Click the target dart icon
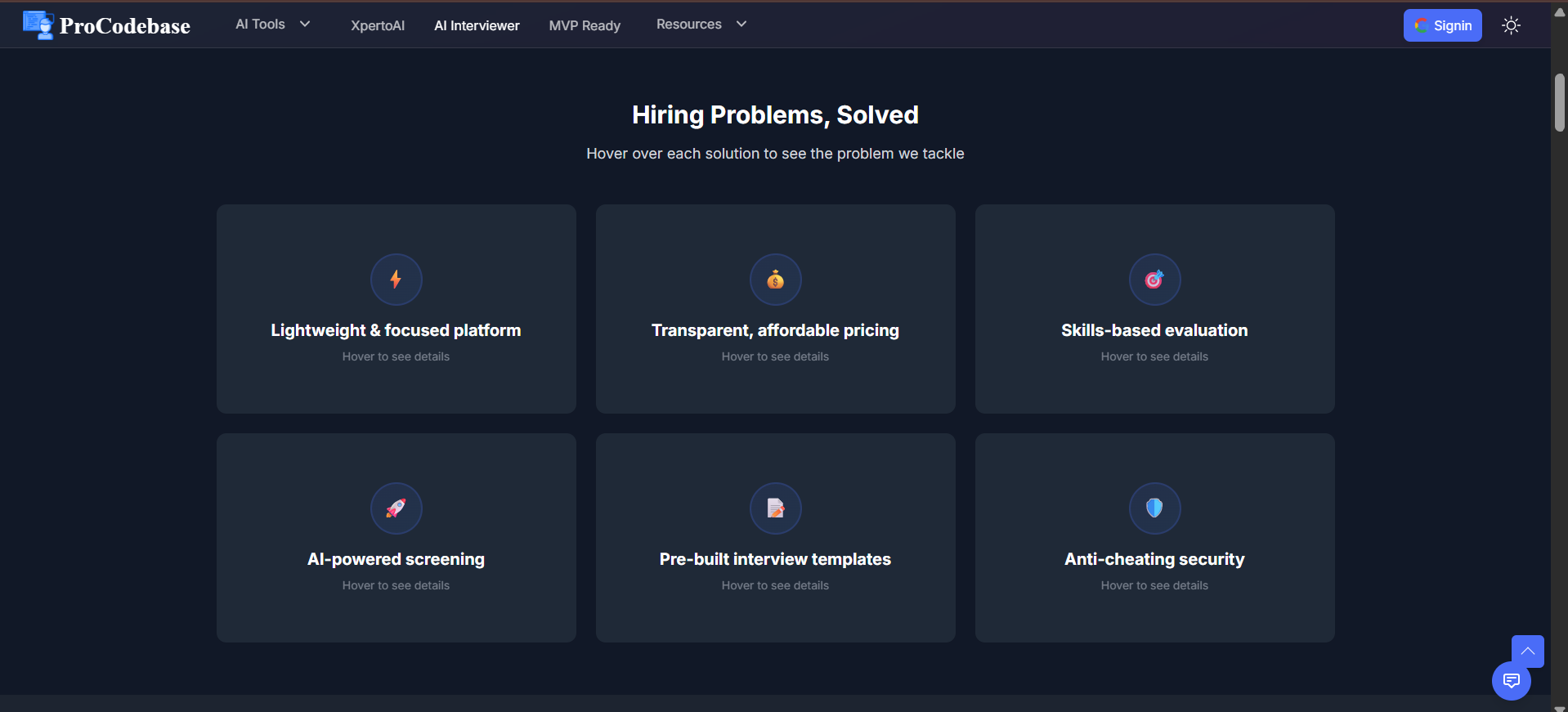1568x712 pixels. 1154,280
